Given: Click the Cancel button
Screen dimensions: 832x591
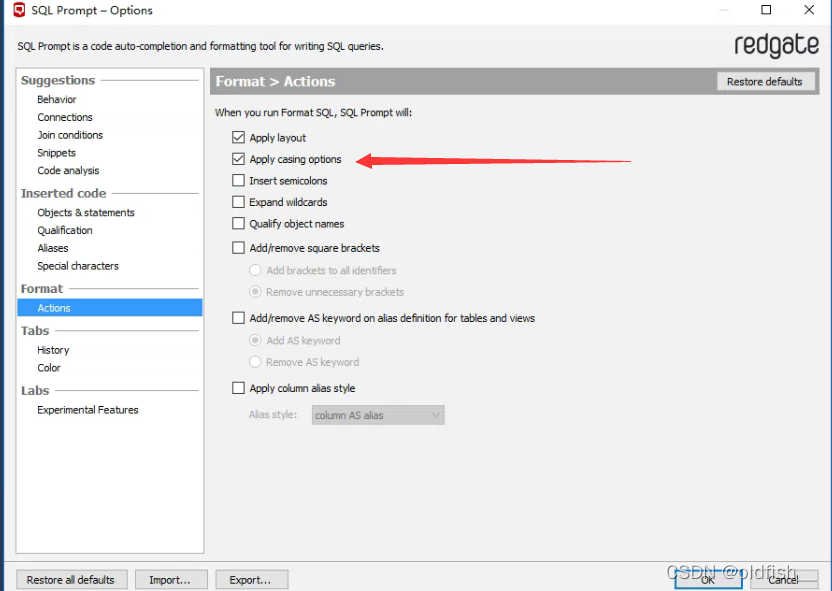Looking at the screenshot, I should 783,580.
